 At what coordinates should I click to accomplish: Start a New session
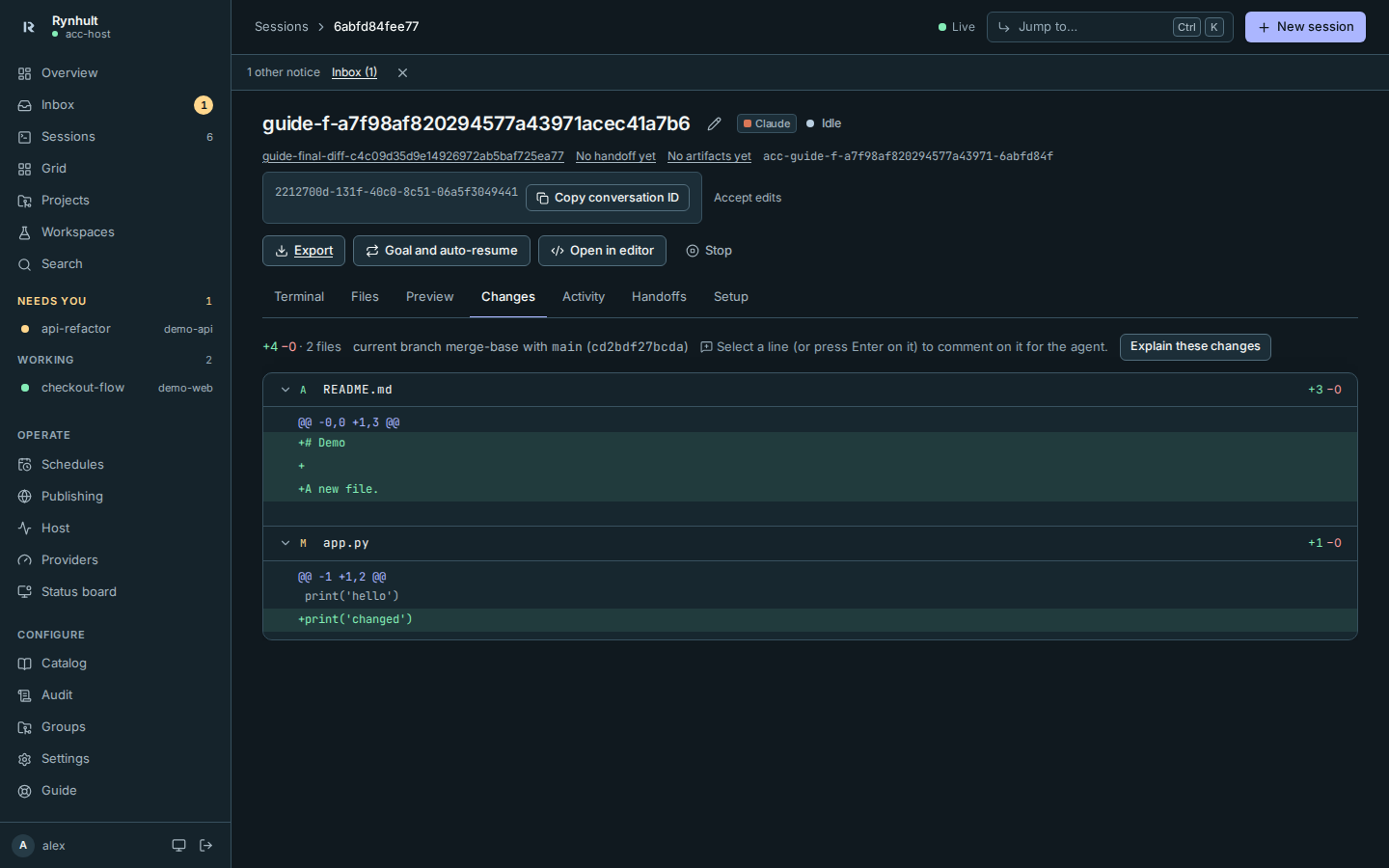(x=1305, y=27)
